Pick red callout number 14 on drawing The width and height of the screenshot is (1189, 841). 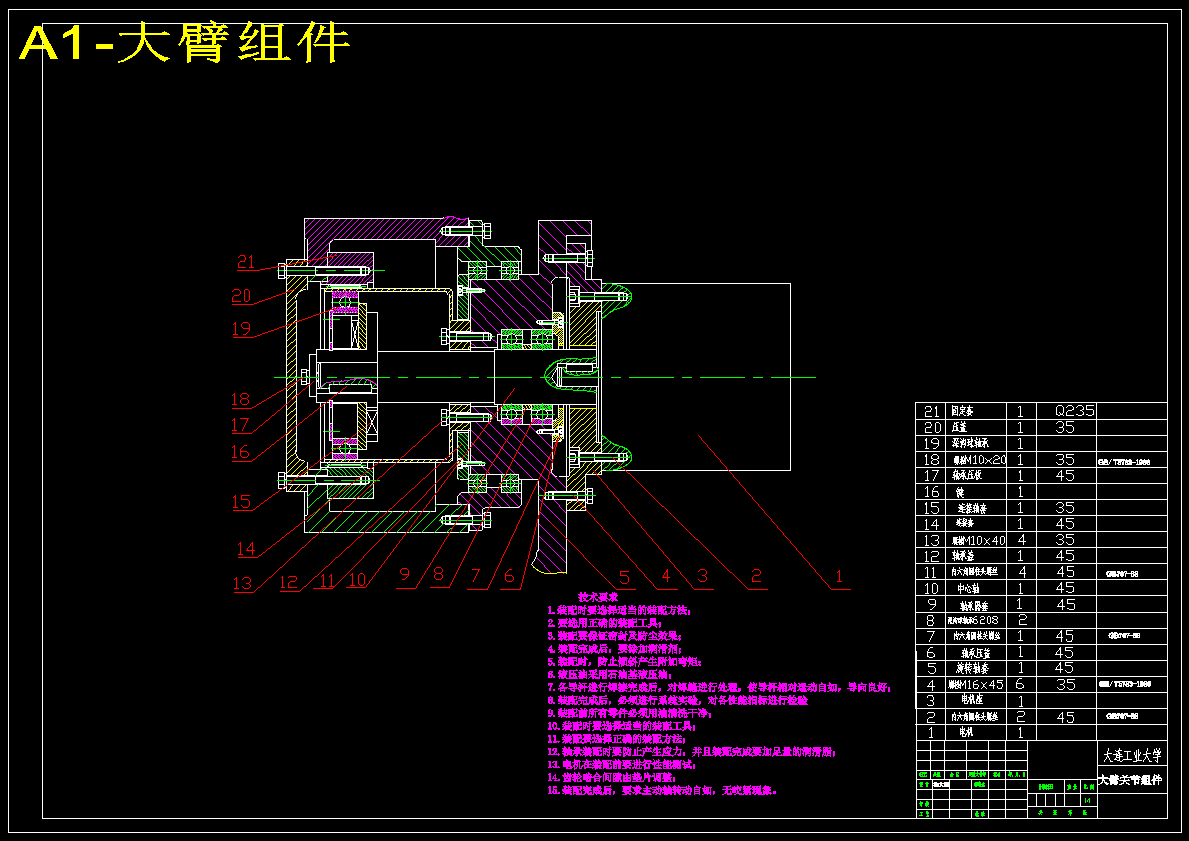coord(246,549)
